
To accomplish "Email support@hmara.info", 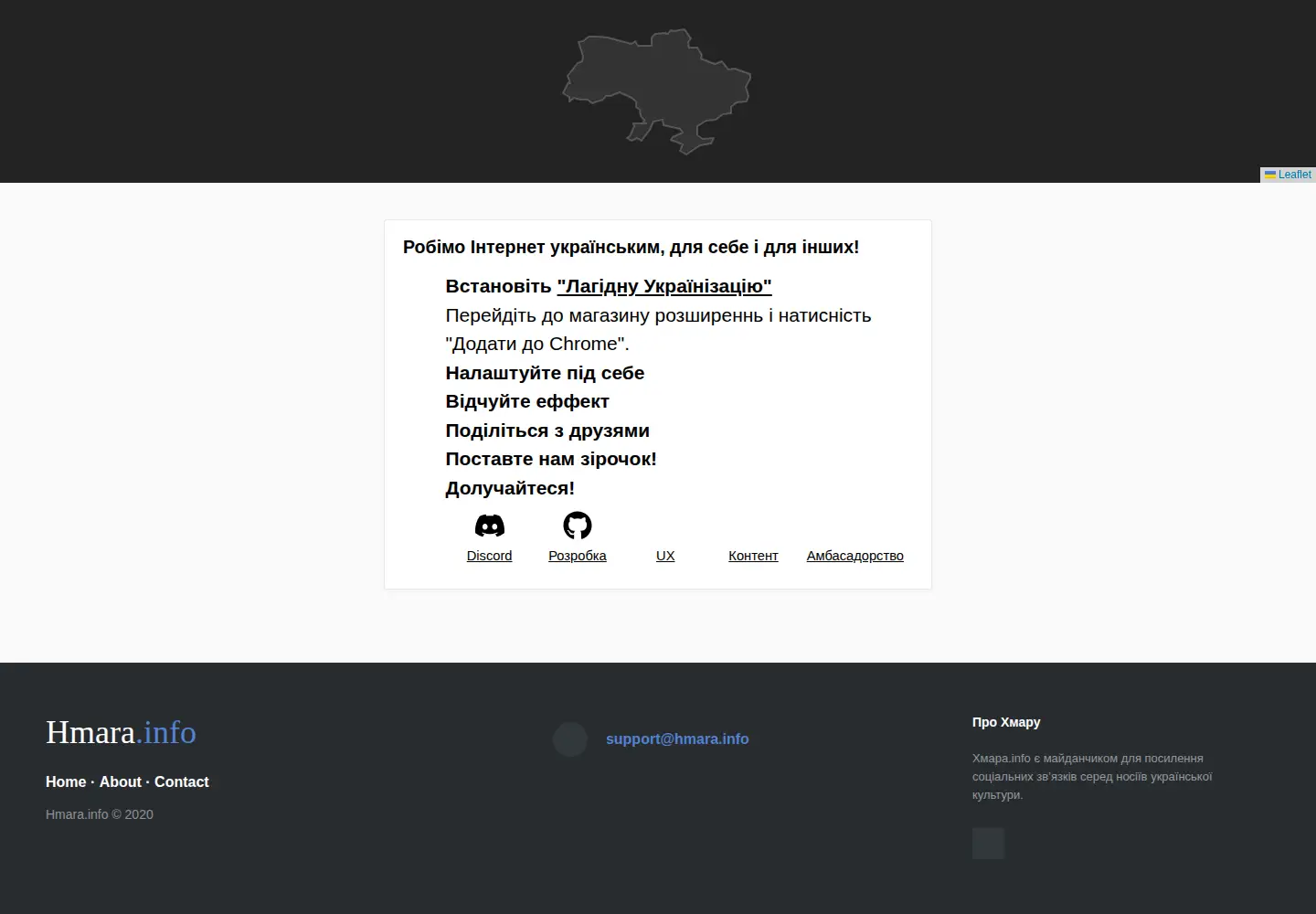I will tap(677, 739).
